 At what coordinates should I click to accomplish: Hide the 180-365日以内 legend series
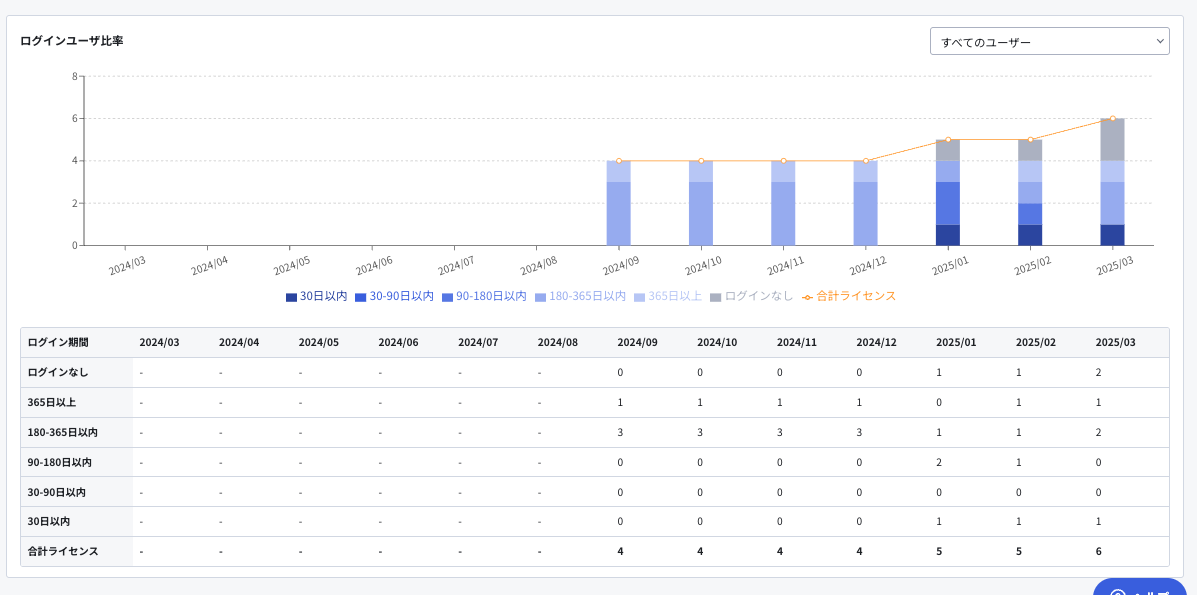tap(580, 296)
